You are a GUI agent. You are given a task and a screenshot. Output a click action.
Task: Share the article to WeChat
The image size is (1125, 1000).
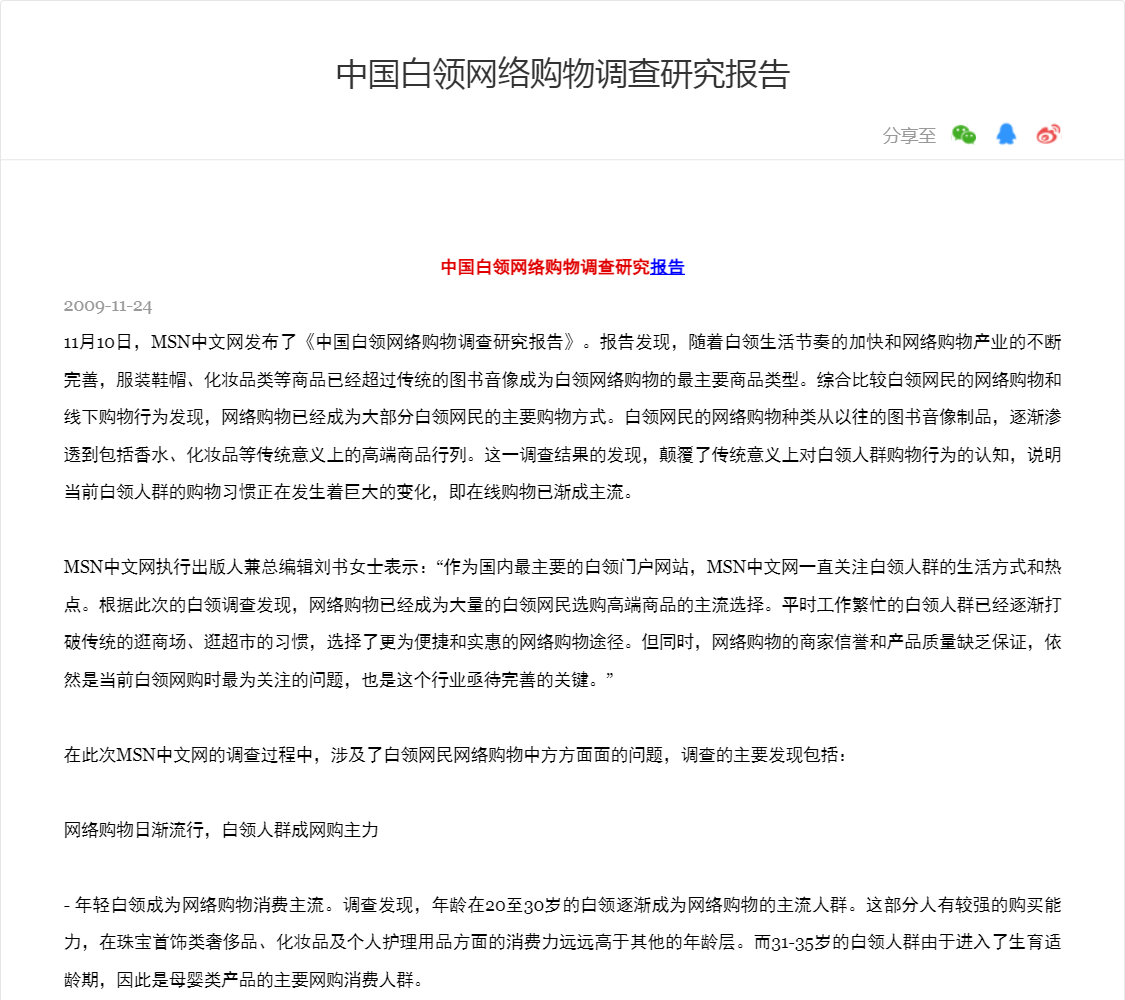click(x=964, y=134)
